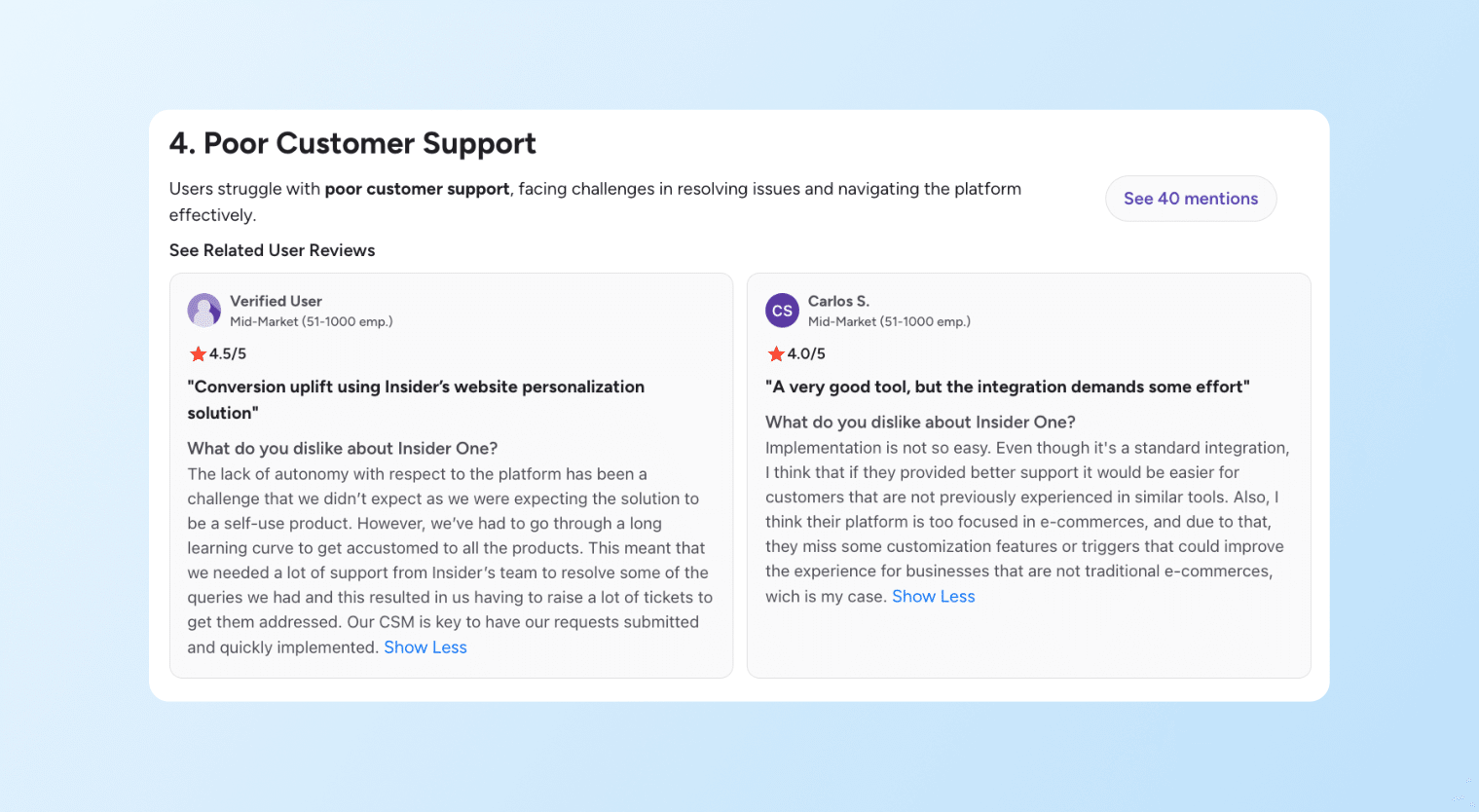Collapse the Verified User review via Show Less
Viewport: 1479px width, 812px height.
click(425, 646)
